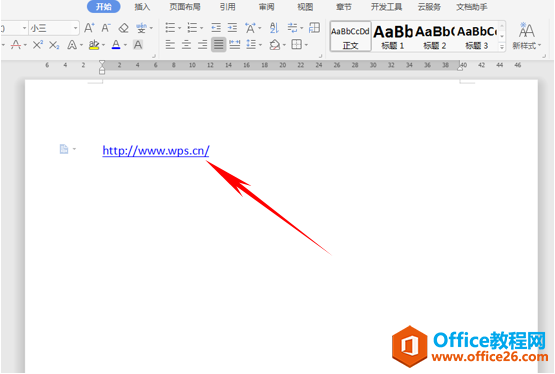The height and width of the screenshot is (374, 555).
Task: Click the show/hide paragraph marks icon
Action: [292, 28]
